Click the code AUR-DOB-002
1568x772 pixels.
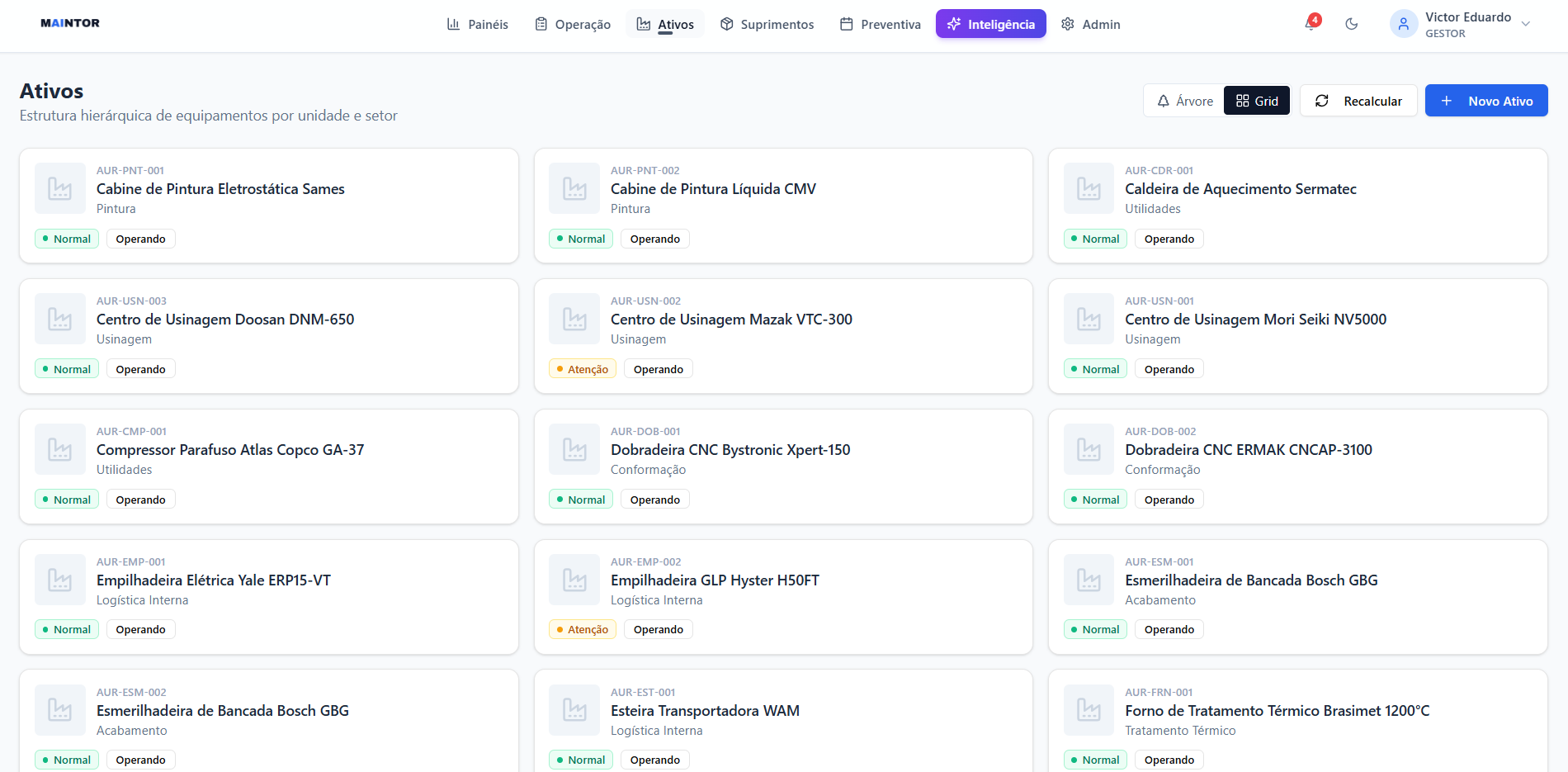coord(1160,431)
